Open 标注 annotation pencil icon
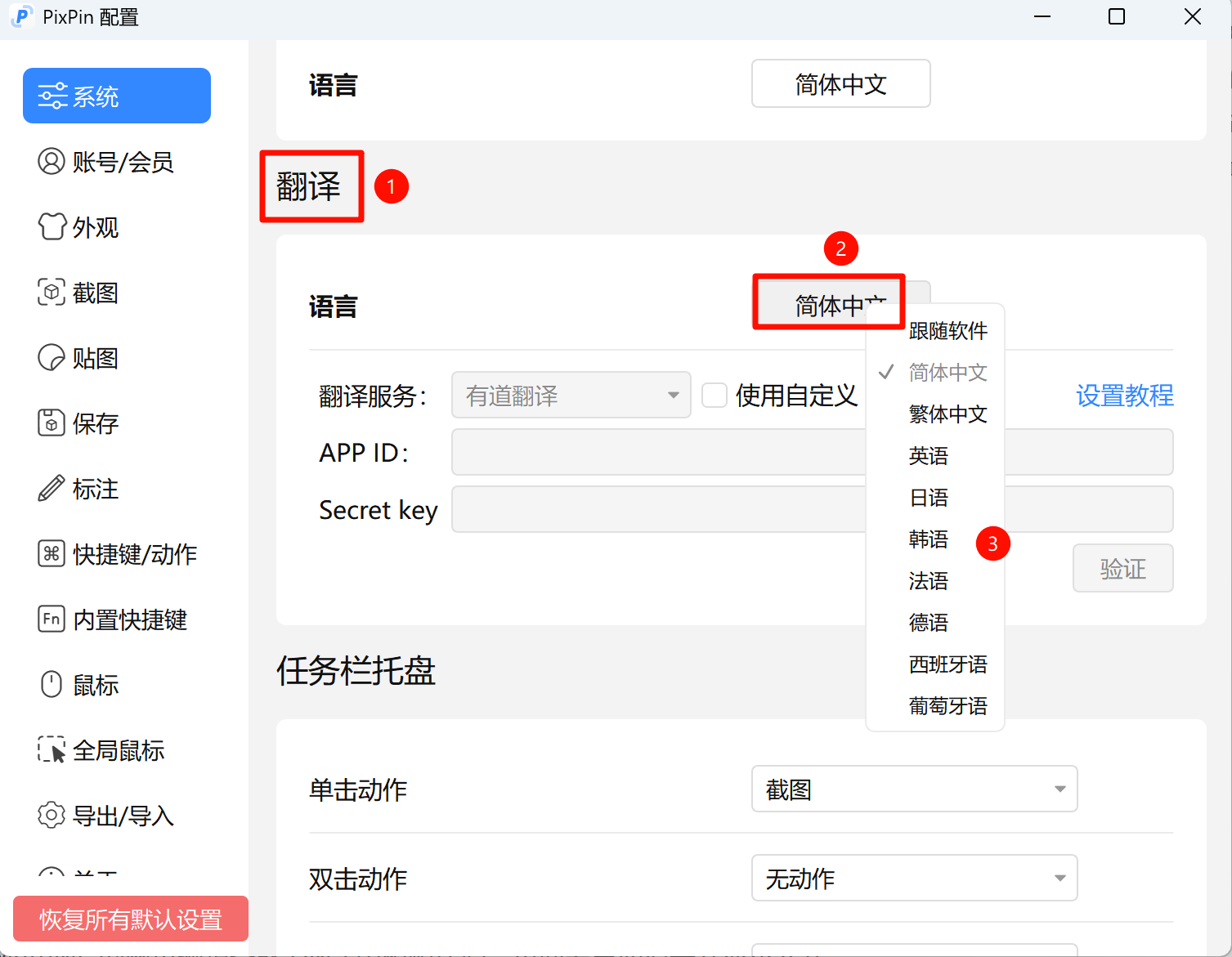 point(51,489)
